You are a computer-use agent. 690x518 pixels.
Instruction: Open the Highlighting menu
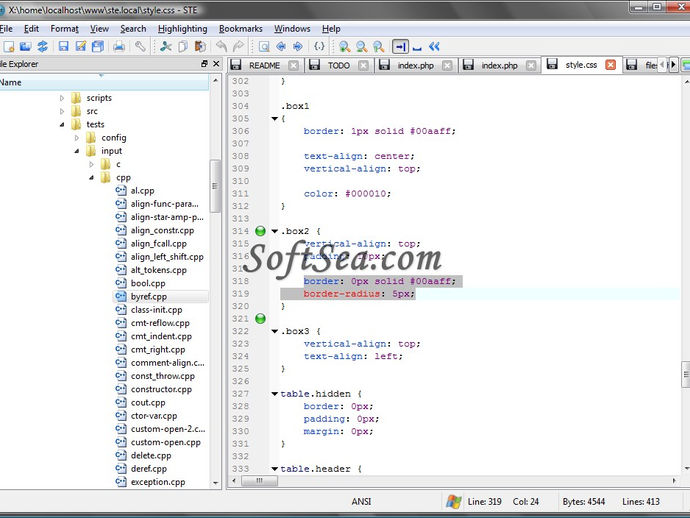click(183, 29)
